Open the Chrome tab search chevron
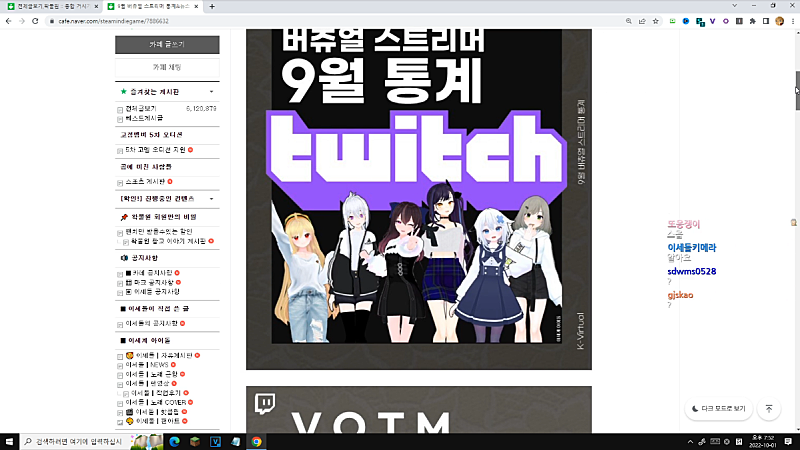The height and width of the screenshot is (450, 800). pos(734,6)
